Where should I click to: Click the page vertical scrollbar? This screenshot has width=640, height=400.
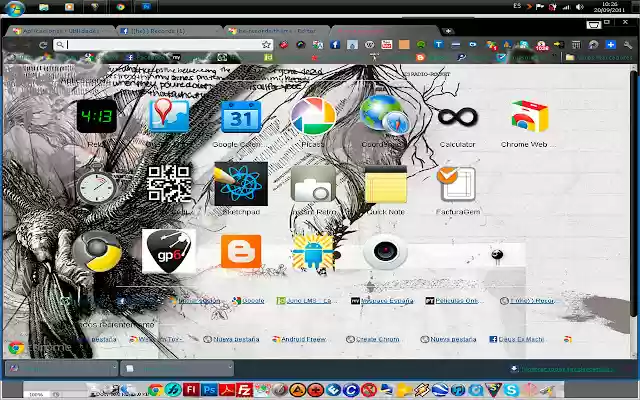633,194
